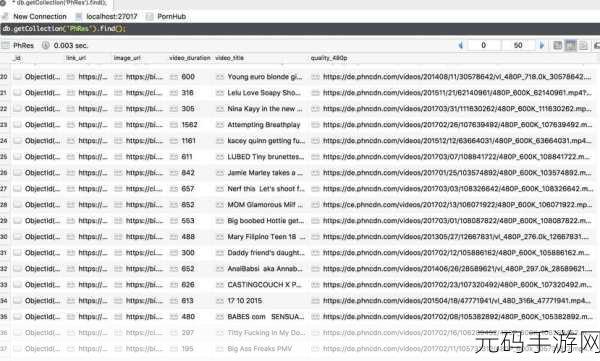This screenshot has width=600, height=361.
Task: Select the quality URL containing 111830262
Action: 458,109
